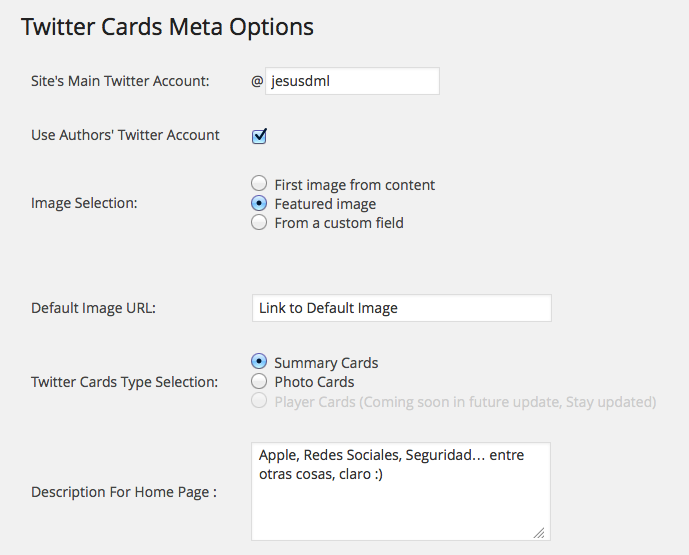Choose the Summary Cards radio button
Image resolution: width=689 pixels, height=555 pixels.
pos(259,362)
